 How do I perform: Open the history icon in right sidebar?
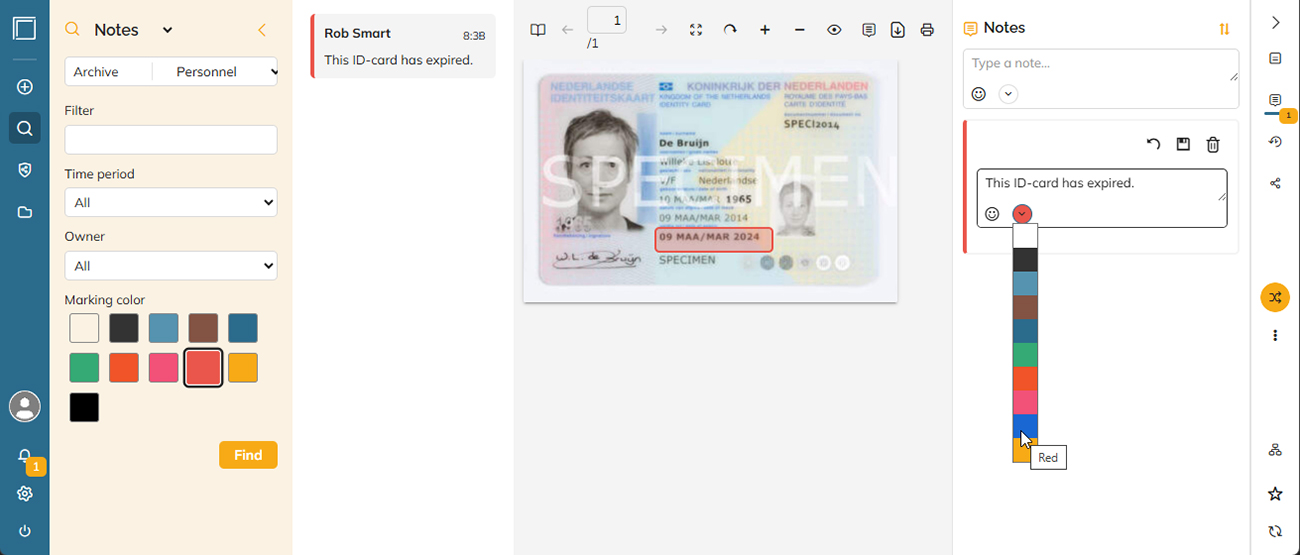[x=1275, y=142]
